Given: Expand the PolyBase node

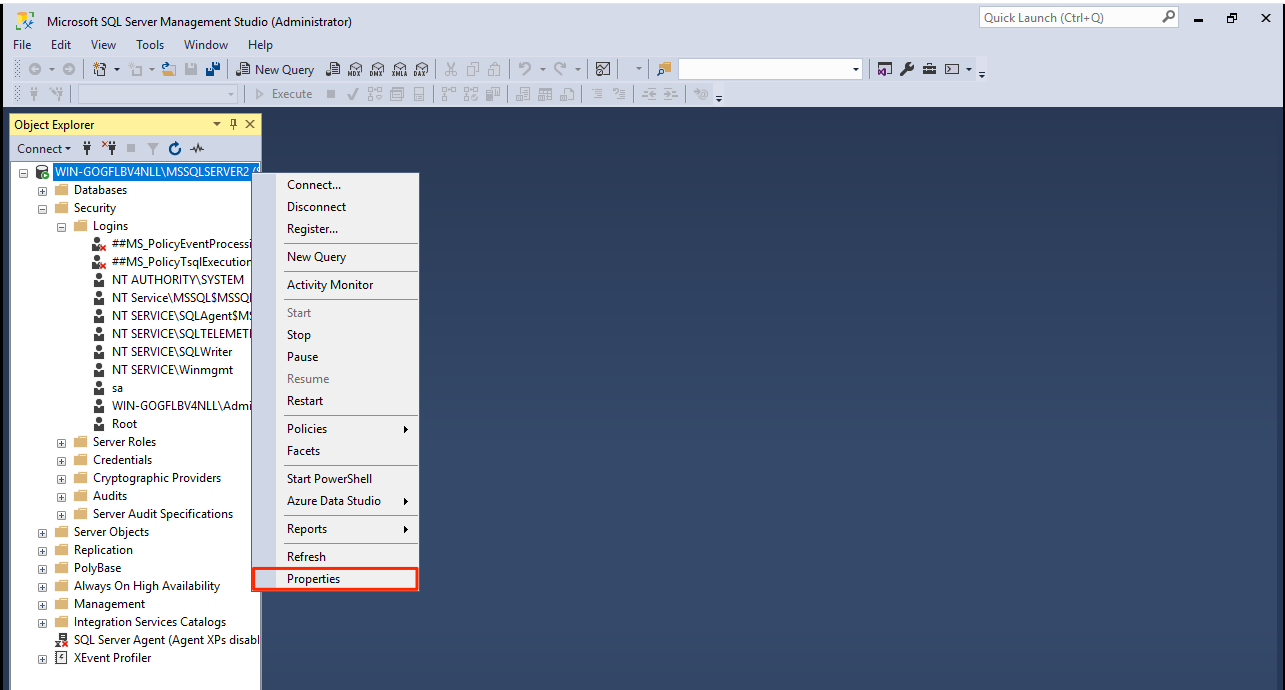Looking at the screenshot, I should 42,568.
